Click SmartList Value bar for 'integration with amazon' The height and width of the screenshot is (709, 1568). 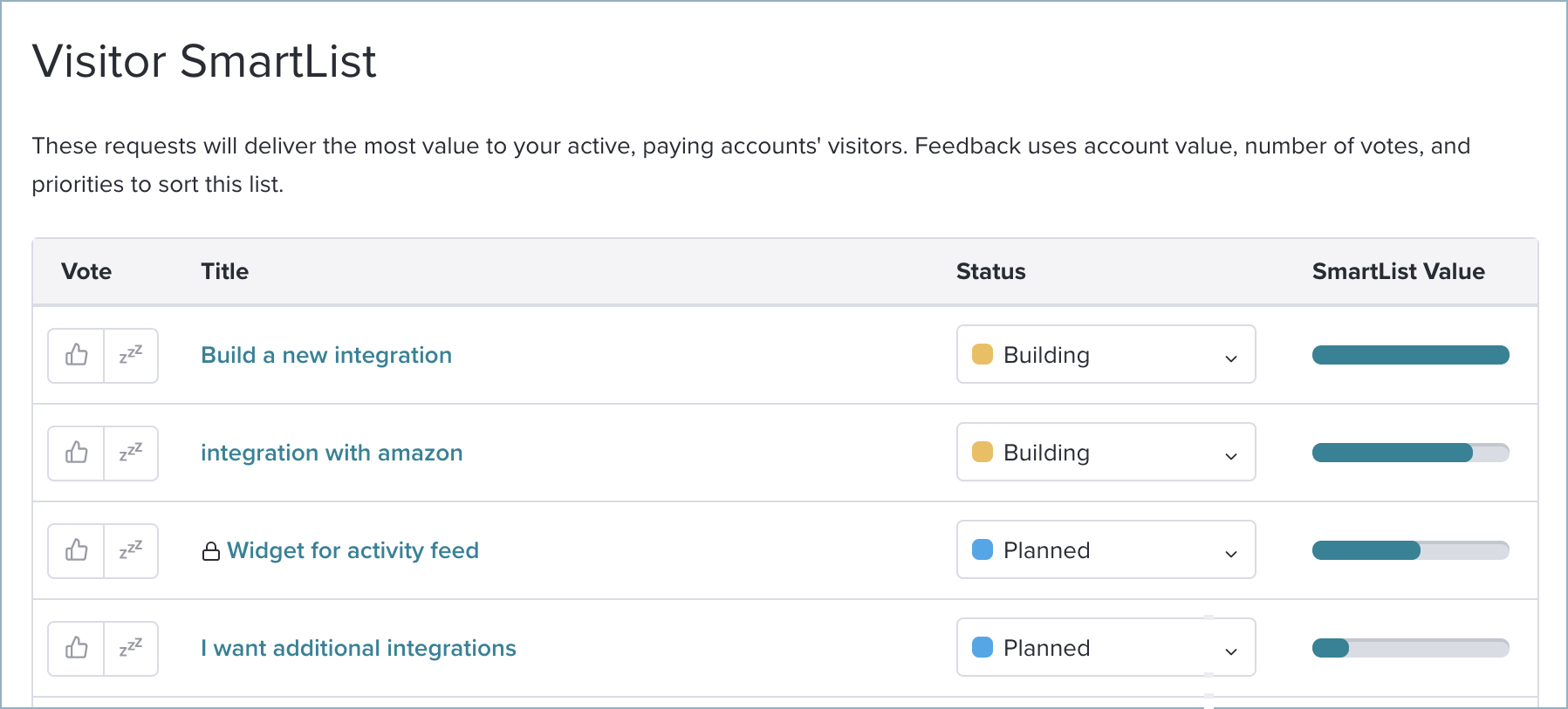click(x=1410, y=453)
